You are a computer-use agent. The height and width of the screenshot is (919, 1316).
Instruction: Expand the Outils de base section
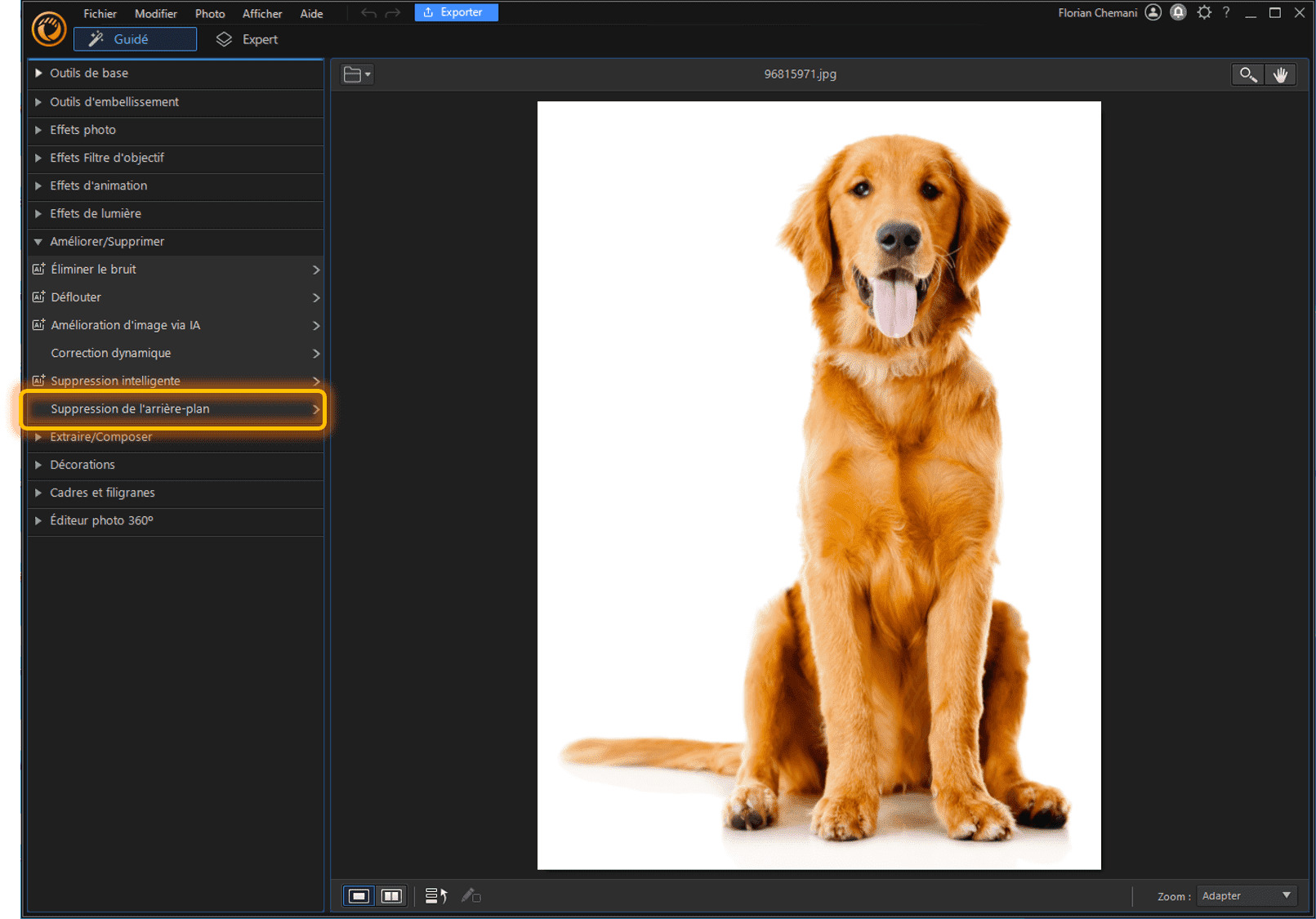(89, 74)
